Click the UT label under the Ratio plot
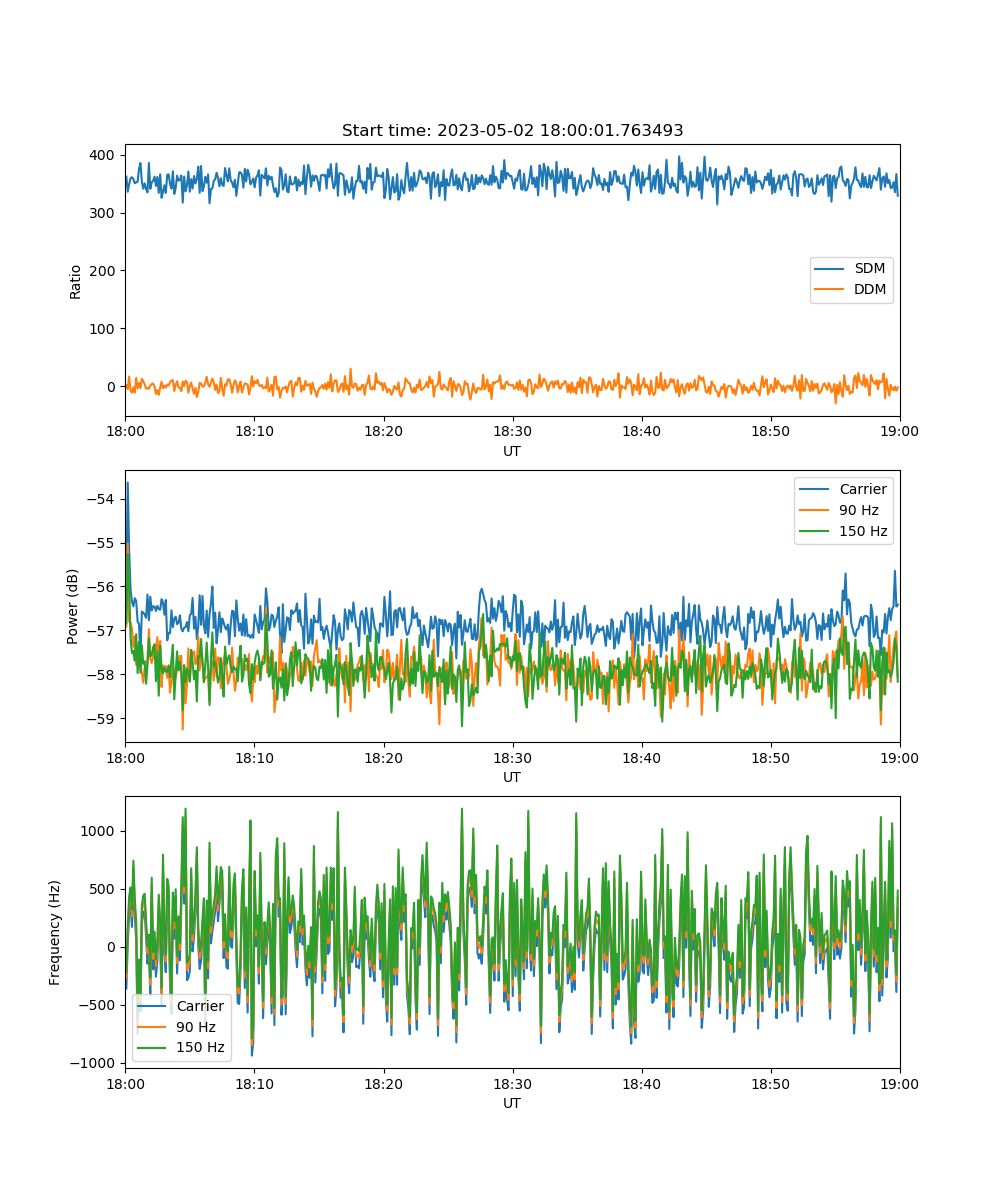This screenshot has height=1200, width=1000. click(x=512, y=451)
